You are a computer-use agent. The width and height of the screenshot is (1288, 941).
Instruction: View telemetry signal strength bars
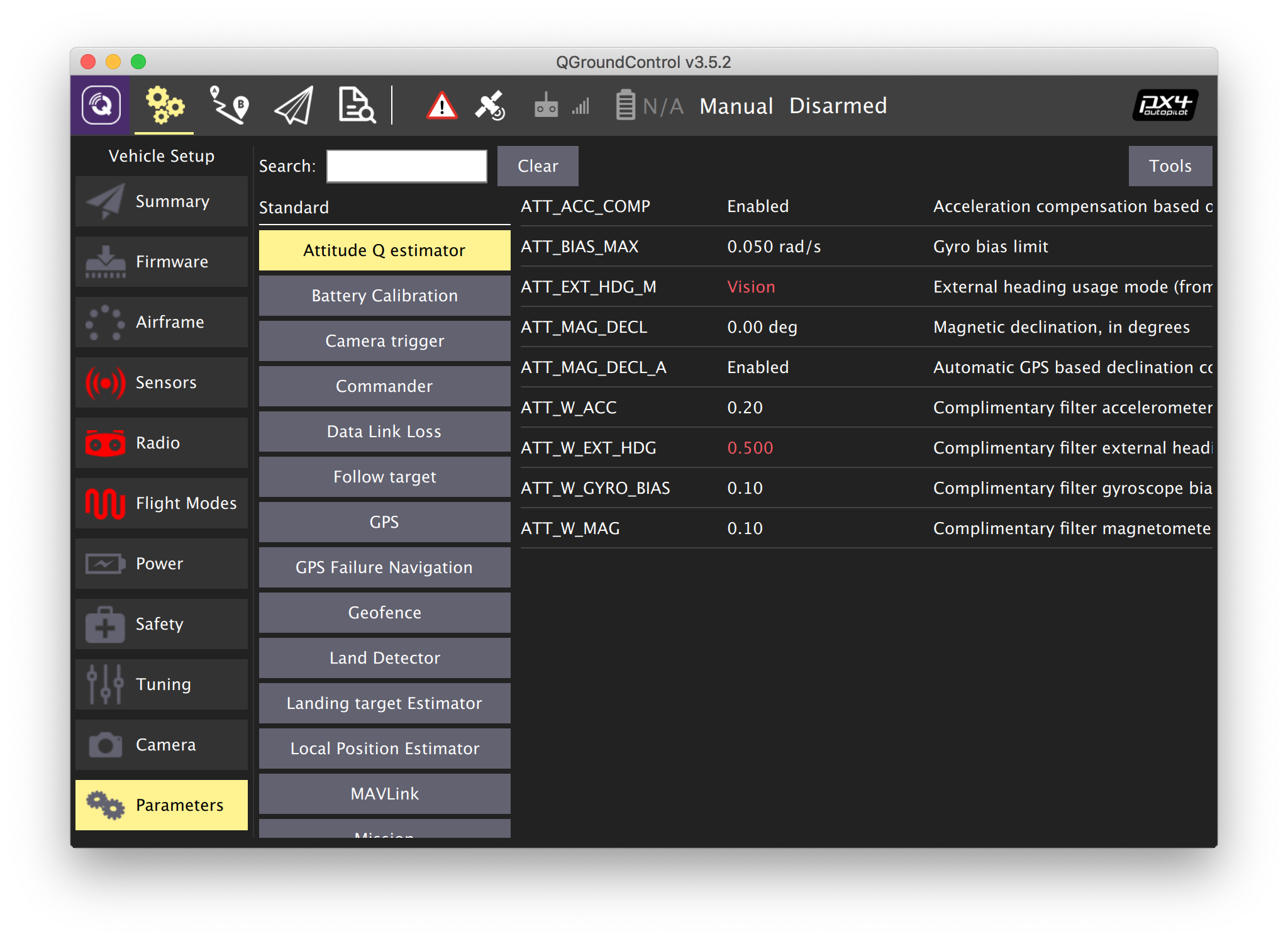click(x=580, y=106)
